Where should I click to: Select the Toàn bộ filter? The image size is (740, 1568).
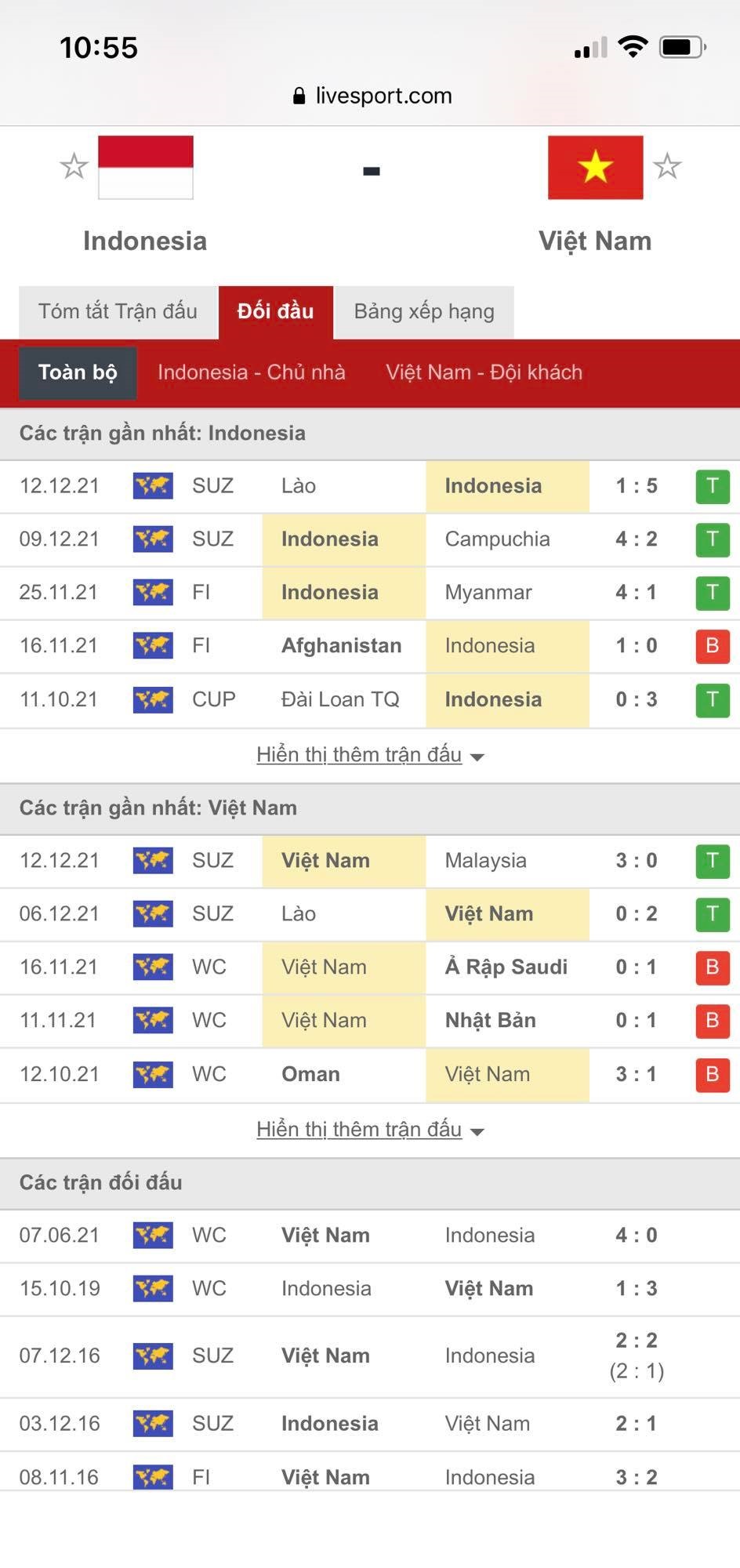point(78,372)
